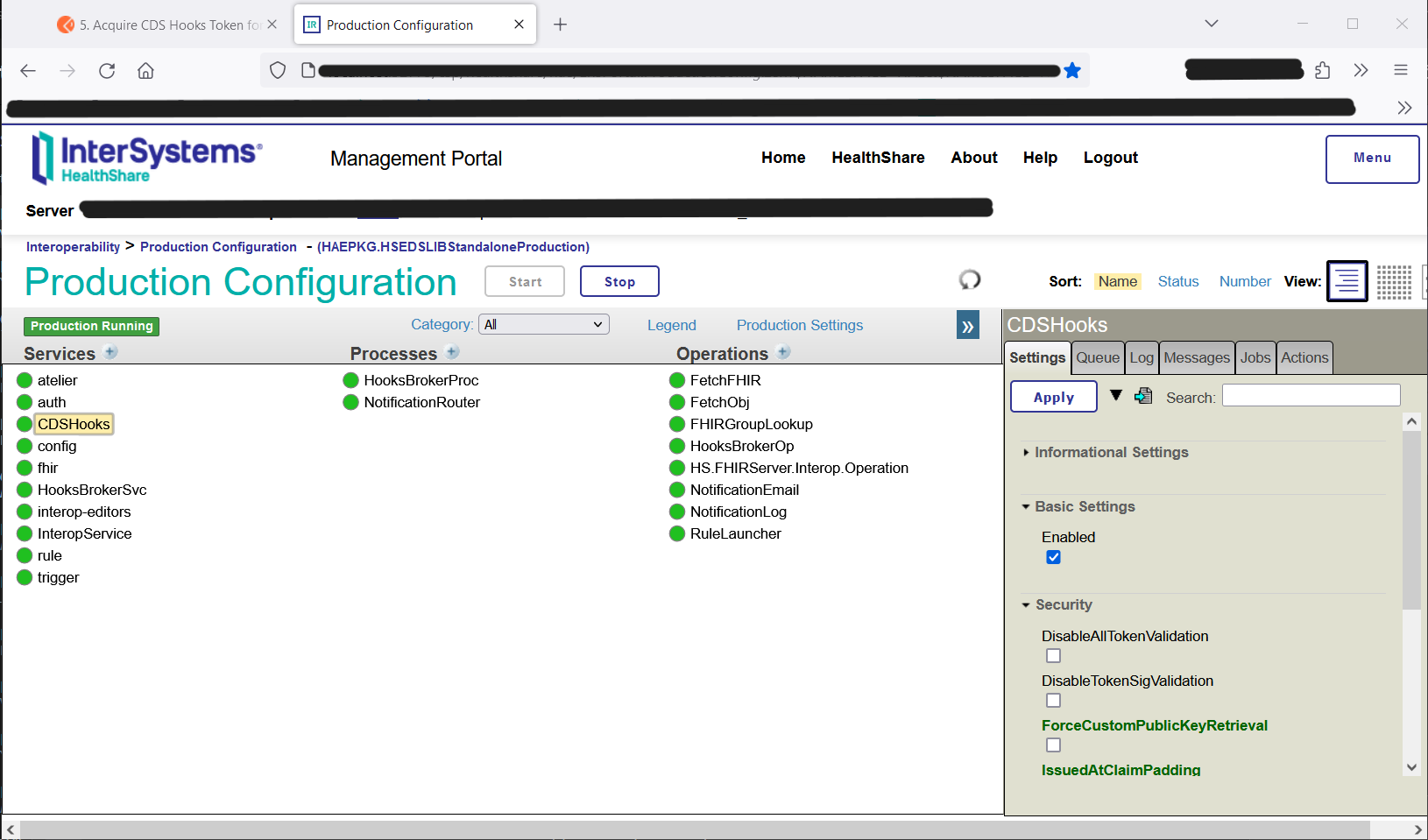Click the InterSystems HealthShare logo
This screenshot has width=1428, height=840.
146,158
